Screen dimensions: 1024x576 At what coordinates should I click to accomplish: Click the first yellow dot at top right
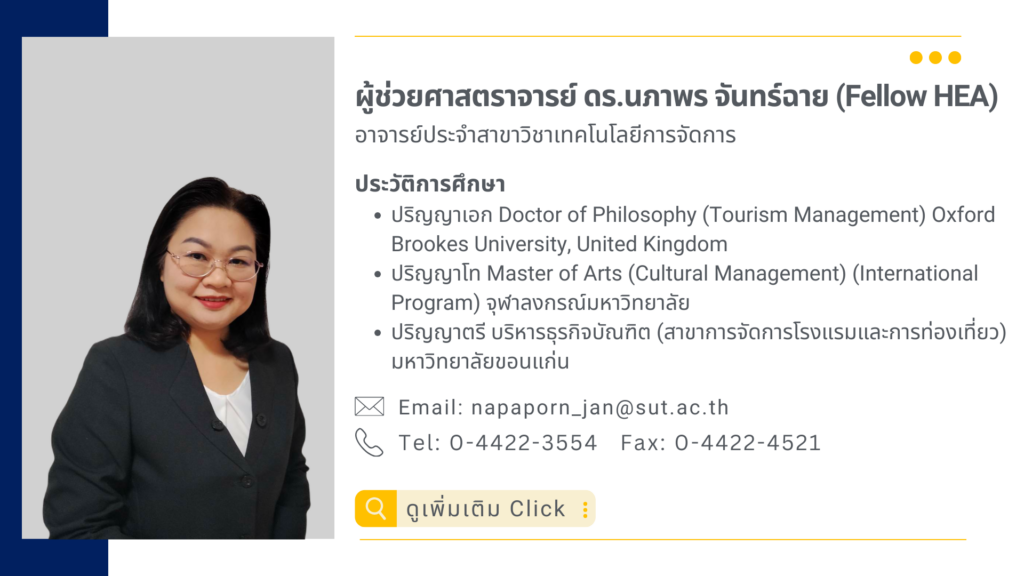[x=916, y=57]
